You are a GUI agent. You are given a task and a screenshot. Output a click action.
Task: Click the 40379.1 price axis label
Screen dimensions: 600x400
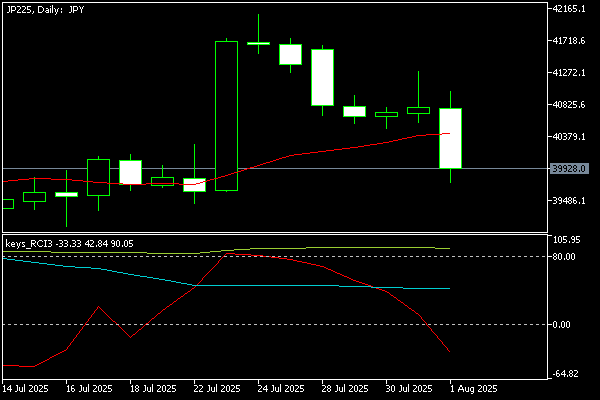coord(569,137)
